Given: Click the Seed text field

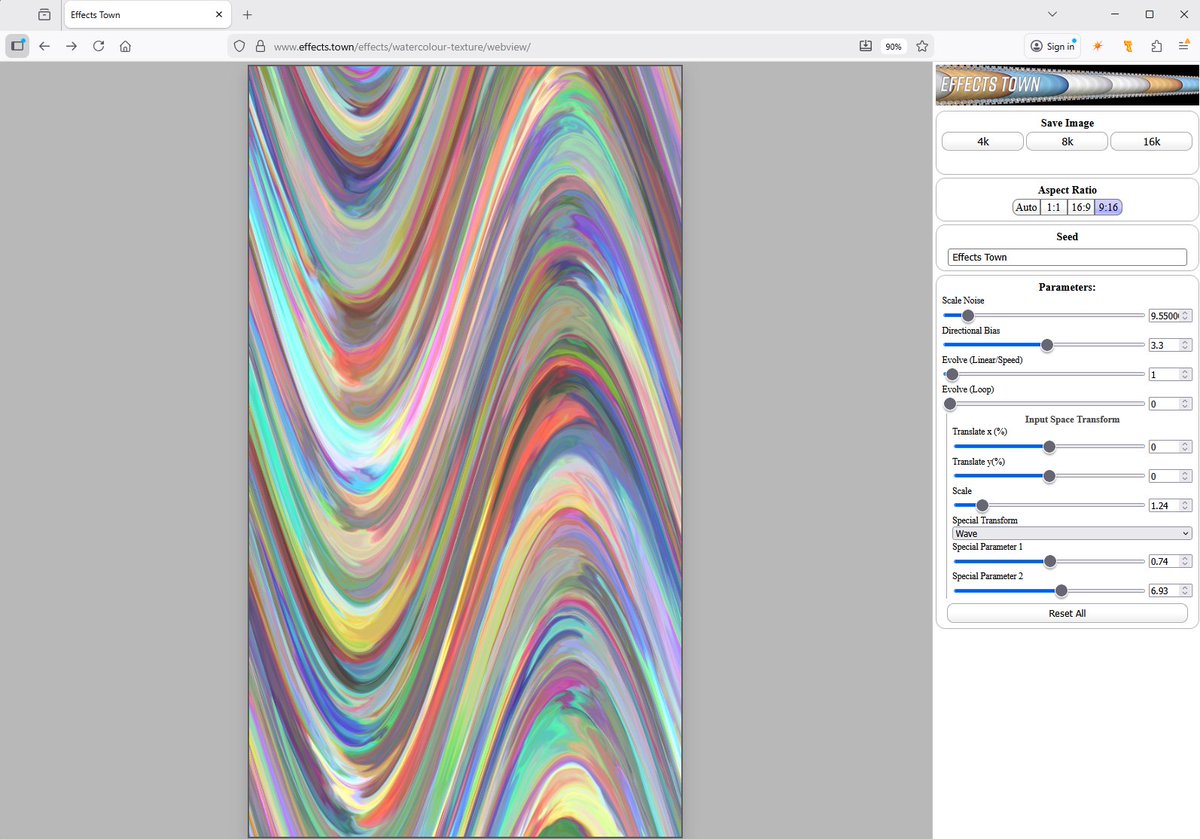Looking at the screenshot, I should (1067, 257).
